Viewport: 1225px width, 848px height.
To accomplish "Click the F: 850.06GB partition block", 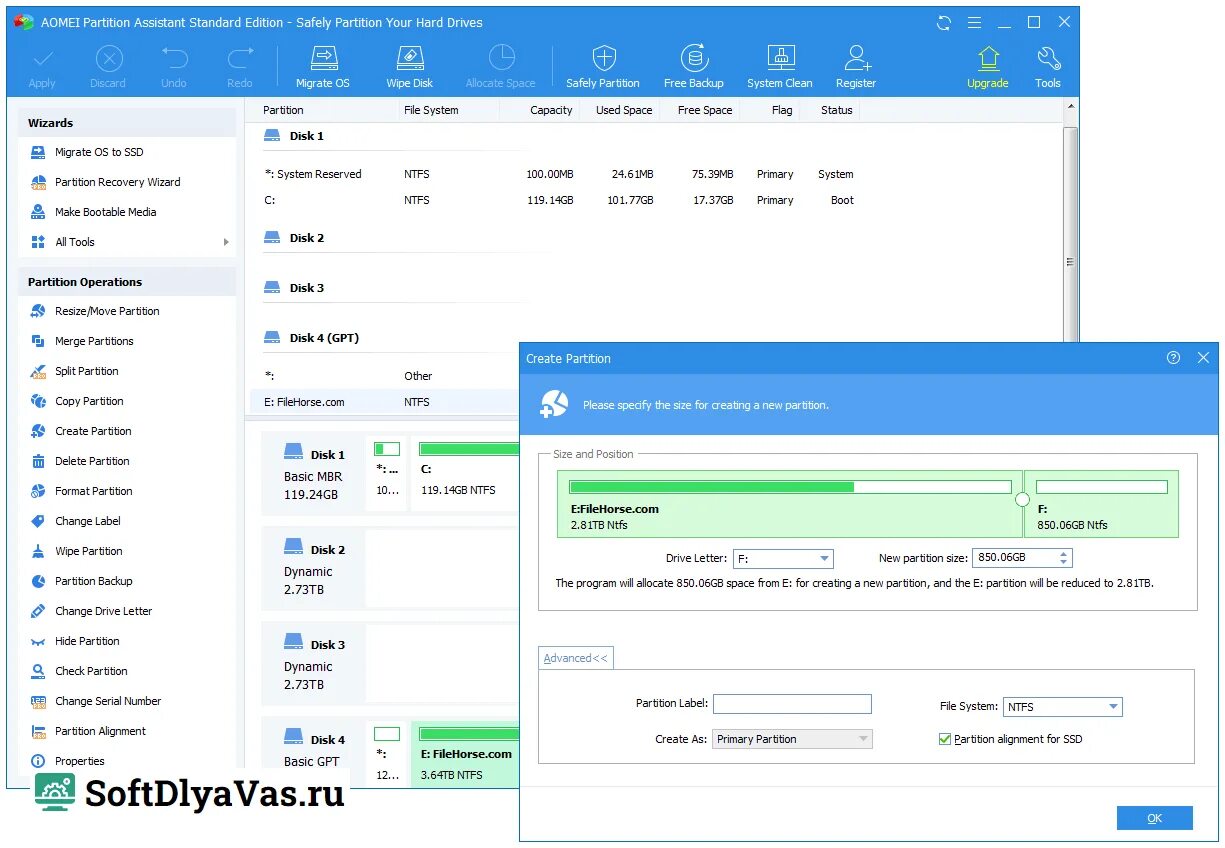I will (1102, 505).
